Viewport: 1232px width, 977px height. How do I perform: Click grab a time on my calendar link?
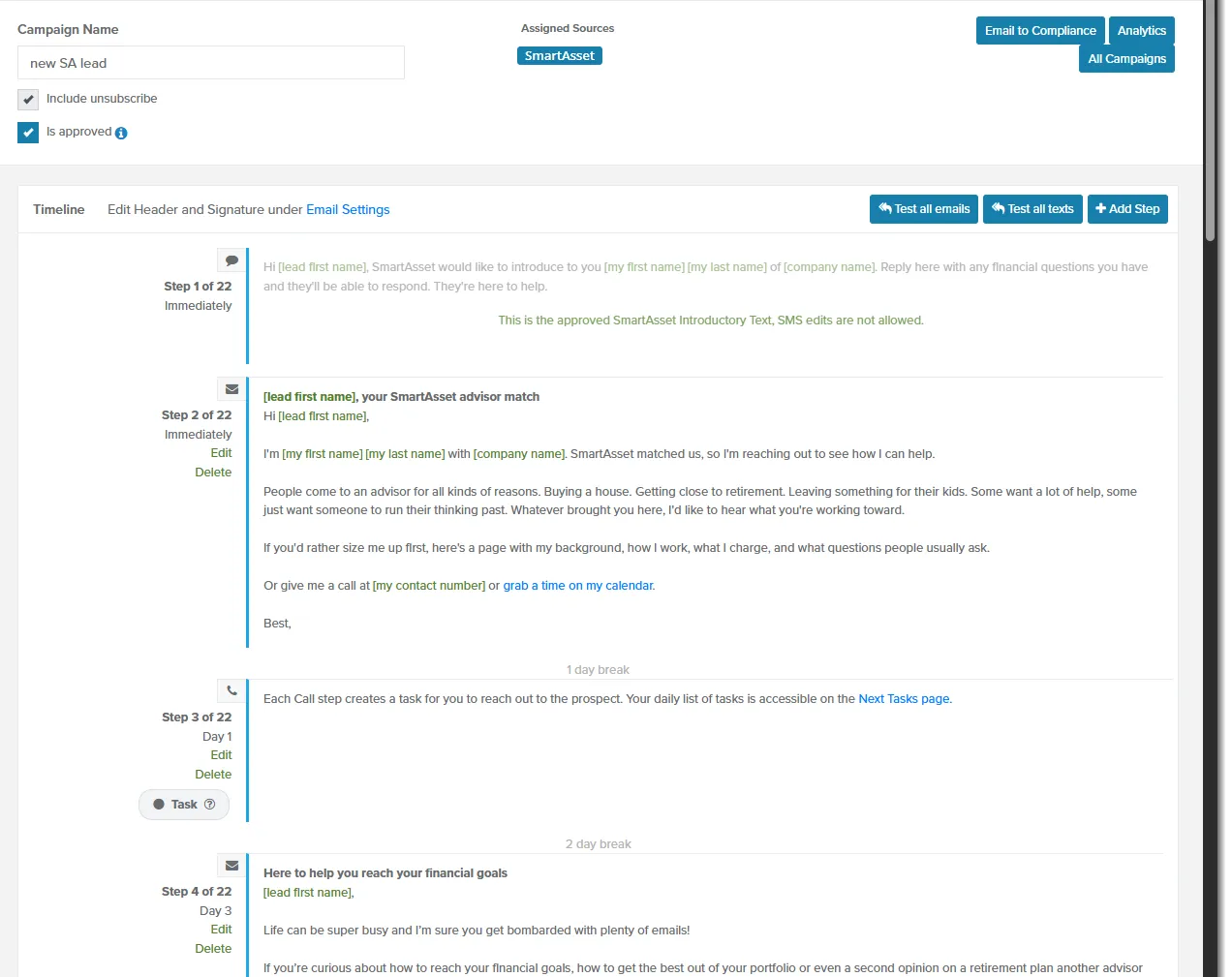tap(578, 586)
